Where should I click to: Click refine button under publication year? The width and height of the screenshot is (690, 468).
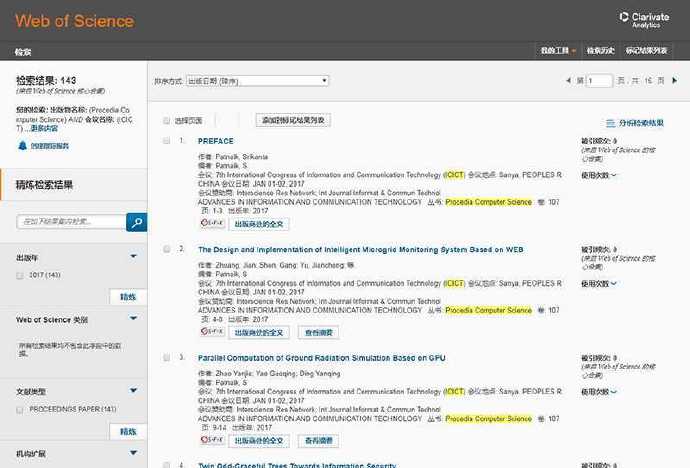point(128,297)
